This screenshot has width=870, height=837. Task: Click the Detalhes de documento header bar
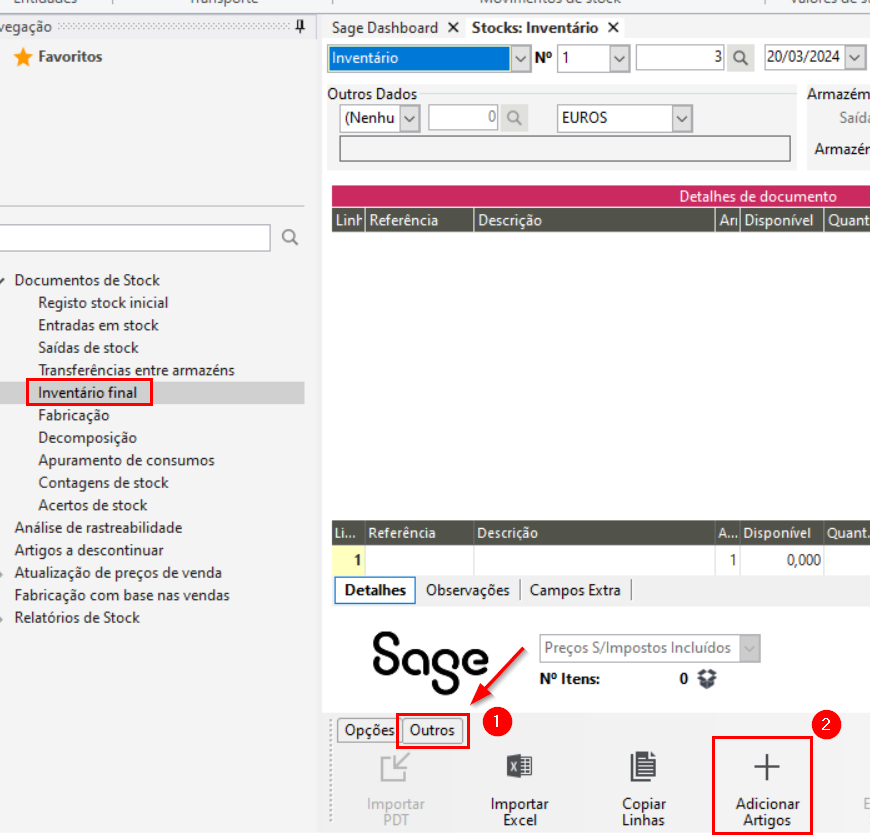(x=601, y=196)
